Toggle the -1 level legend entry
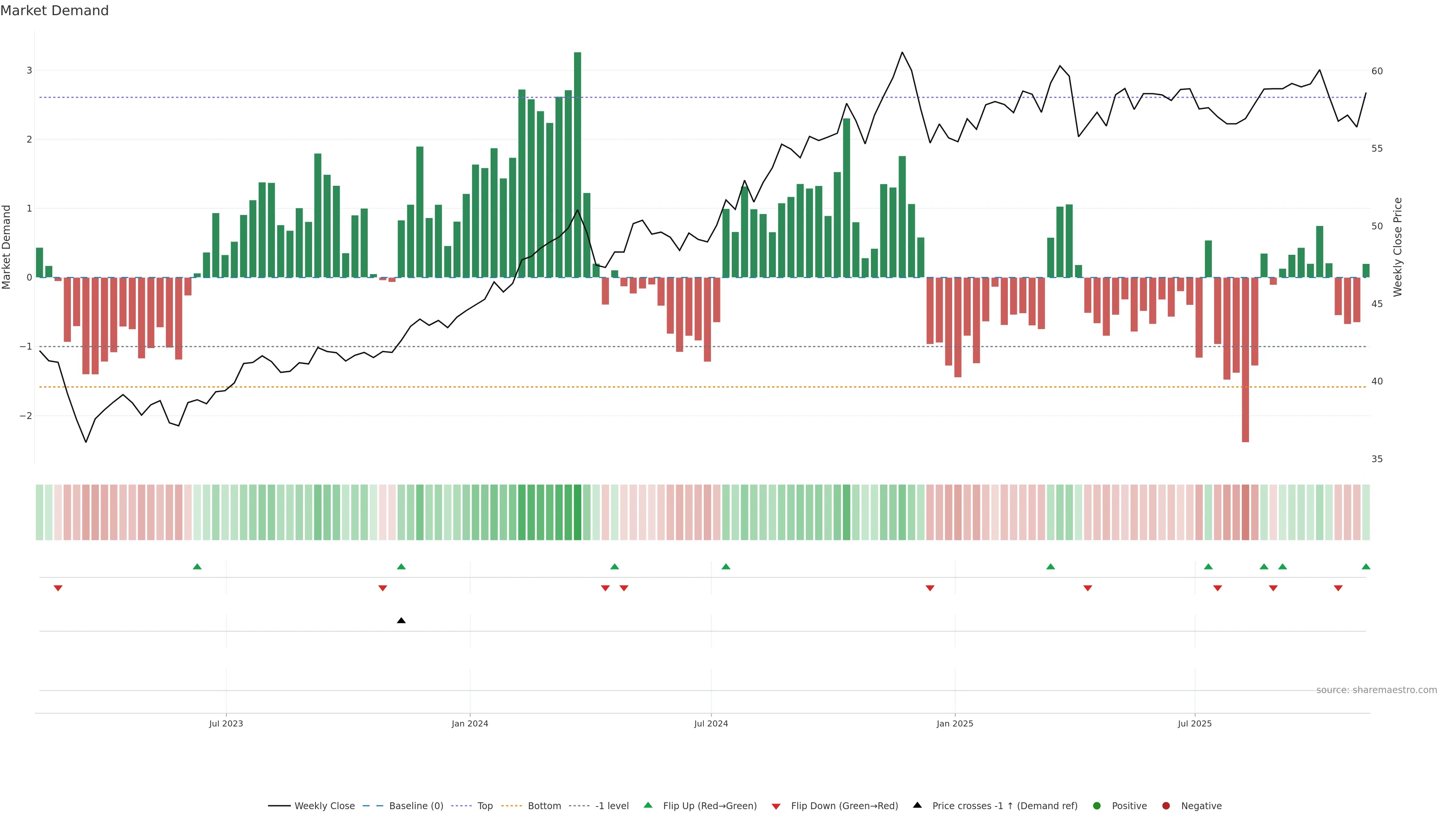1456x819 pixels. click(612, 805)
